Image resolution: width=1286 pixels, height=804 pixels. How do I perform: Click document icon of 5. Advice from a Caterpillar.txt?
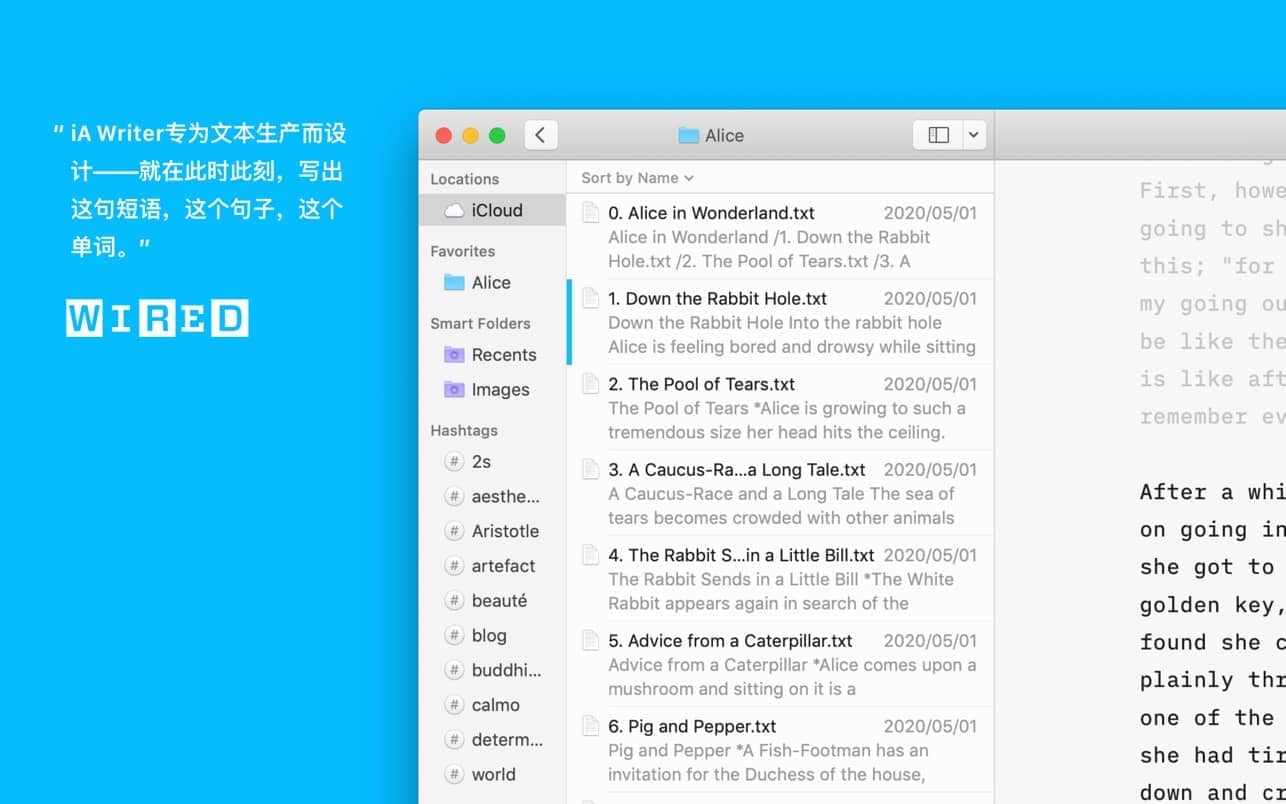591,640
